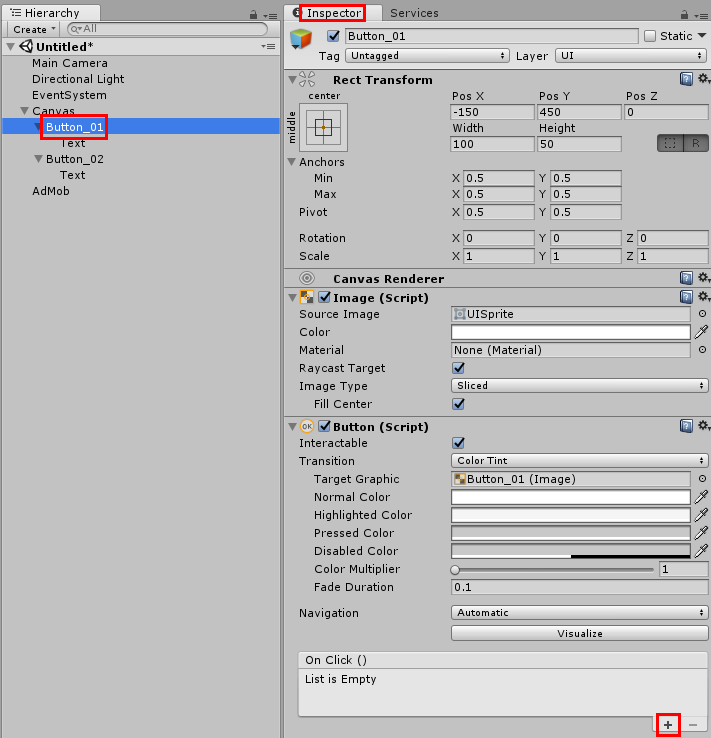Open the Hierarchy panel options menu
Viewport: 711px width, 738px height.
pyautogui.click(x=270, y=16)
